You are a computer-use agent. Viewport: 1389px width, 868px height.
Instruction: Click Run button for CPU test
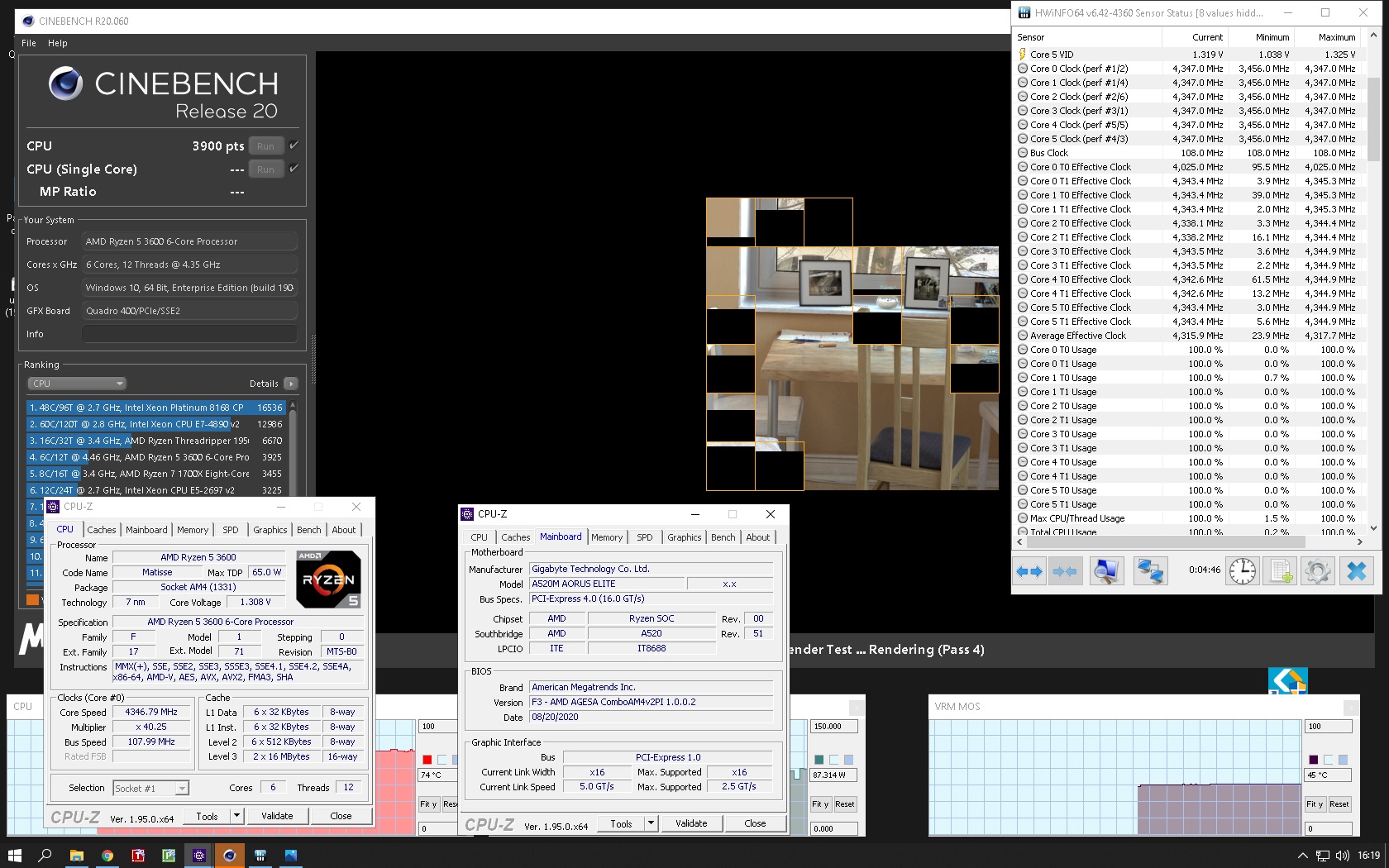pyautogui.click(x=265, y=146)
